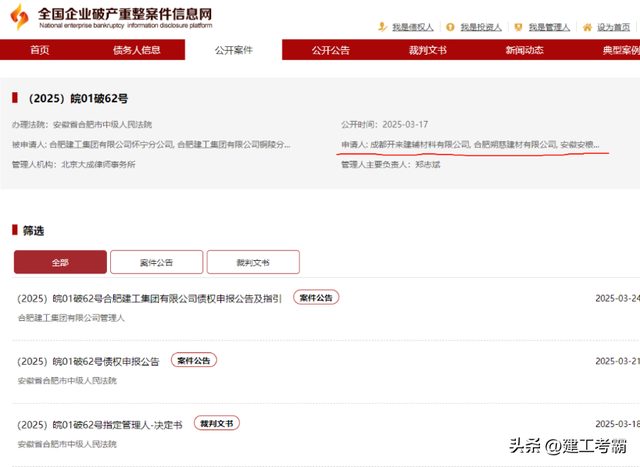Open the 债权申报公告及指引 announcement entry

click(x=149, y=298)
